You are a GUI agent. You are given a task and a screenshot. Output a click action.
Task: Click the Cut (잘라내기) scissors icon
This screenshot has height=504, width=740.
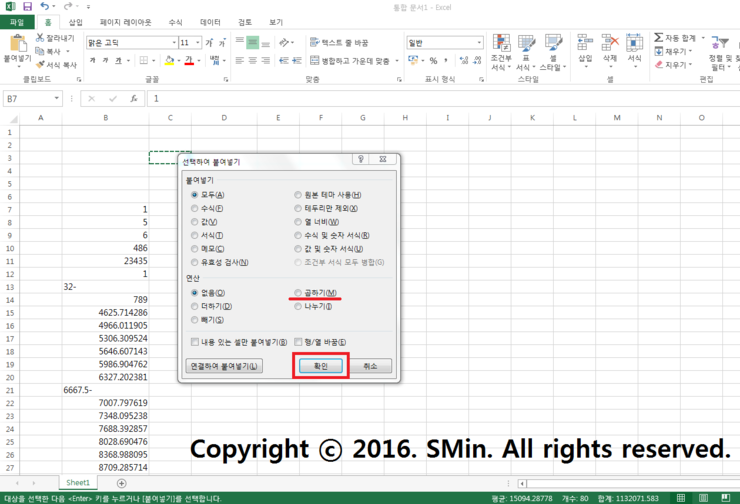40,38
